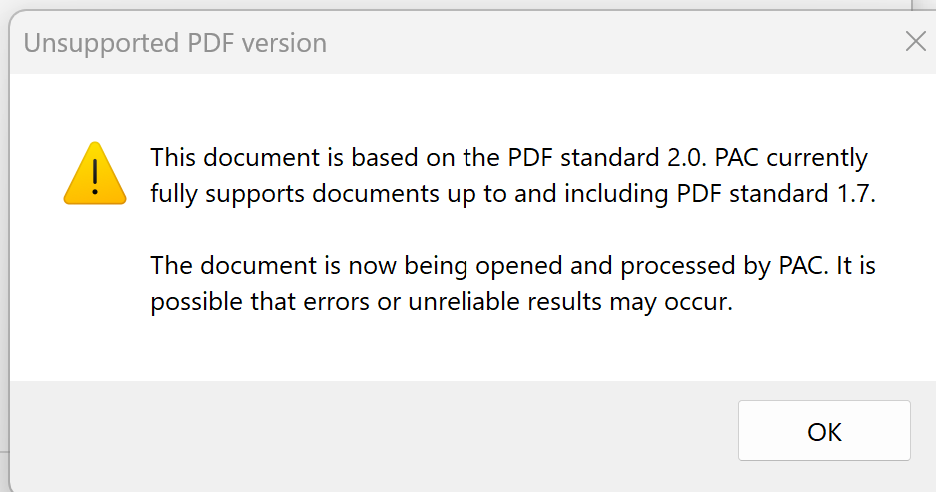Click the "Unsupported PDF version" title text
936x492 pixels.
tap(175, 43)
